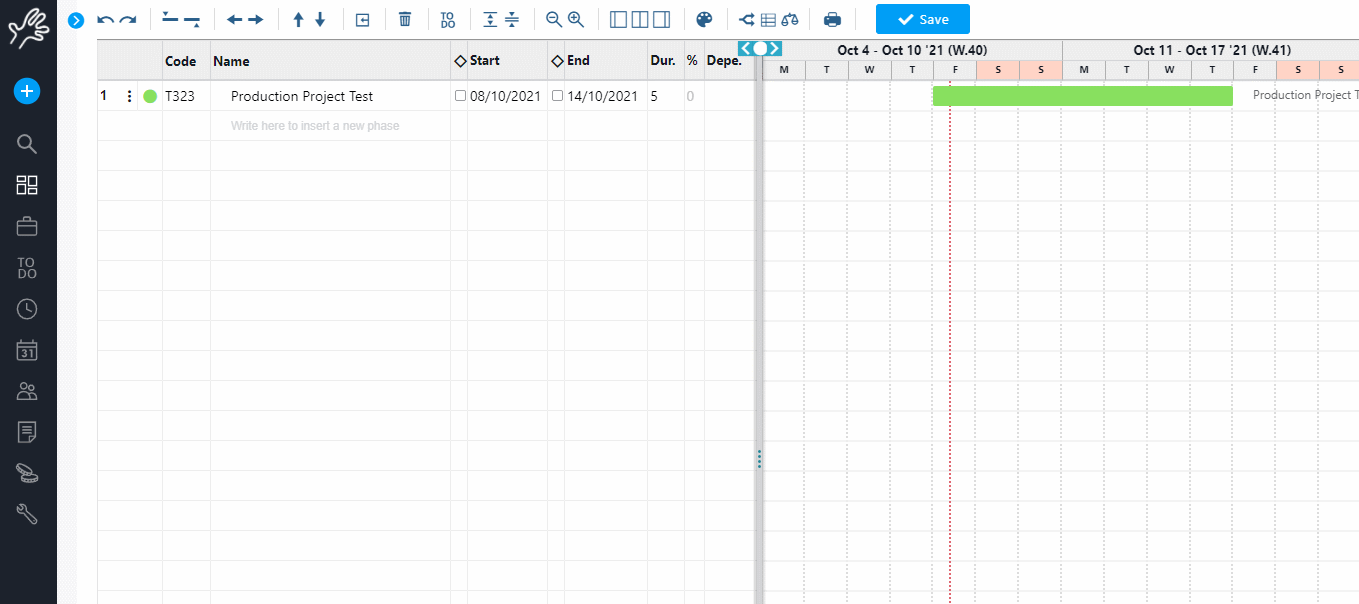This screenshot has width=1359, height=604.
Task: Open the row options three-dot menu
Action: 128,95
